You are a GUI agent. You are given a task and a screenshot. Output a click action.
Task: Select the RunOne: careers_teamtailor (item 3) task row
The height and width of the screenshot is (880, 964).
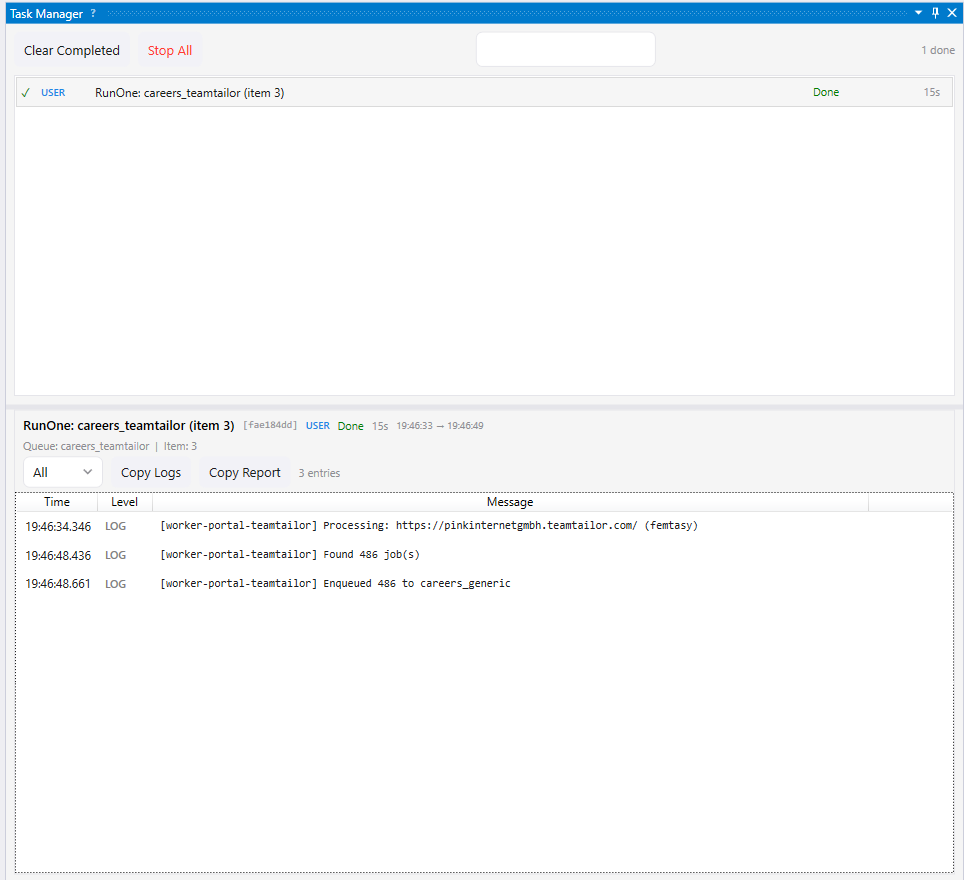pos(484,92)
